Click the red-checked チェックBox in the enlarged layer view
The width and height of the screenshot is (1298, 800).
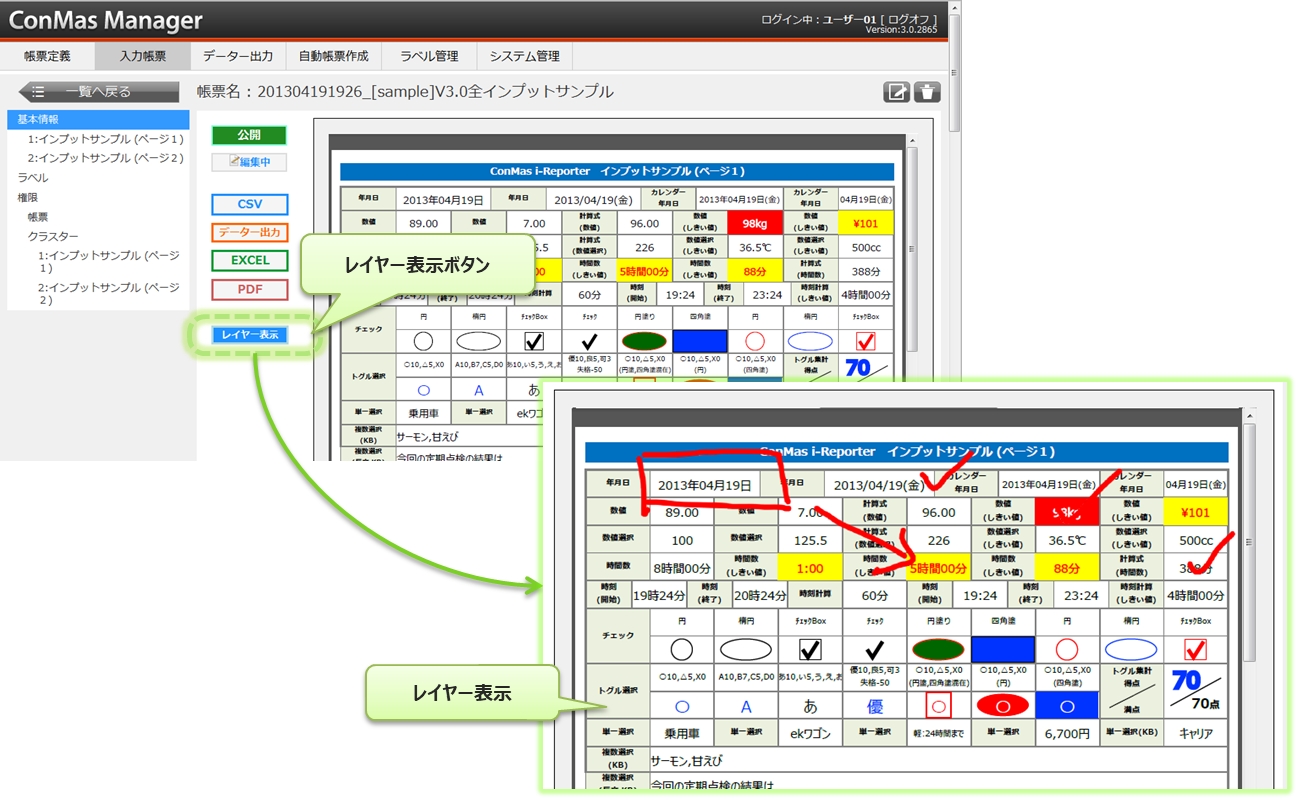pyautogui.click(x=1195, y=650)
